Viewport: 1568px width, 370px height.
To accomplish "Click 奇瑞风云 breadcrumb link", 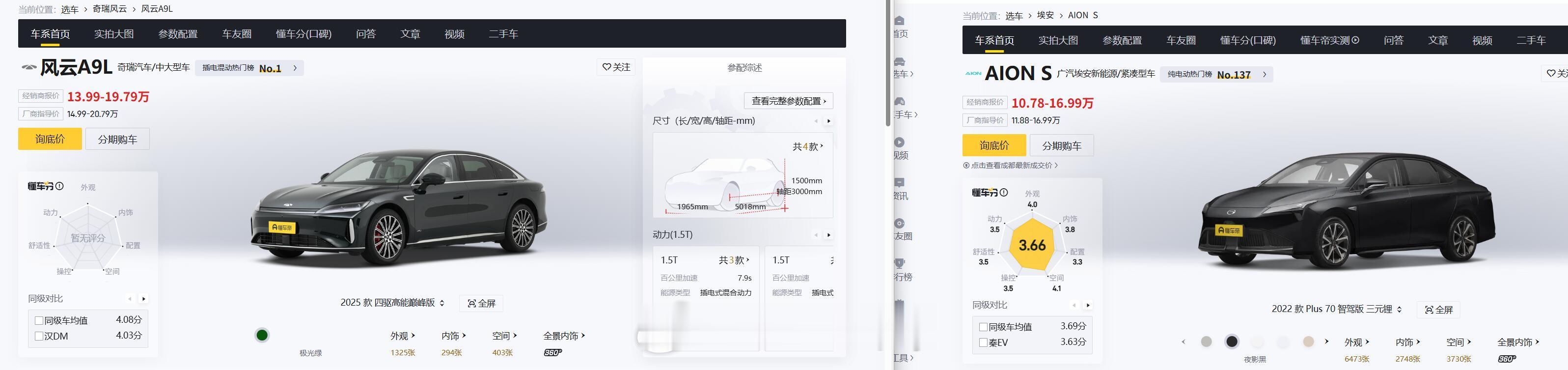I will 110,9.
